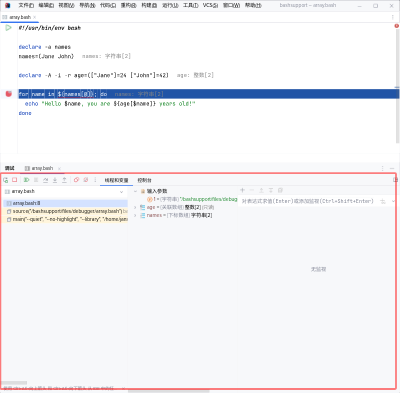
Task: Select stack frame array.bash:8
Action: coord(65,203)
